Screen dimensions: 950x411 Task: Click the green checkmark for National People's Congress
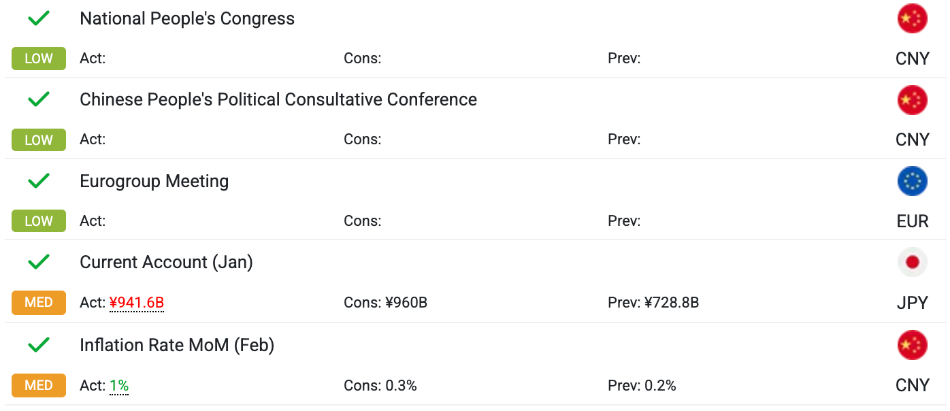[39, 19]
